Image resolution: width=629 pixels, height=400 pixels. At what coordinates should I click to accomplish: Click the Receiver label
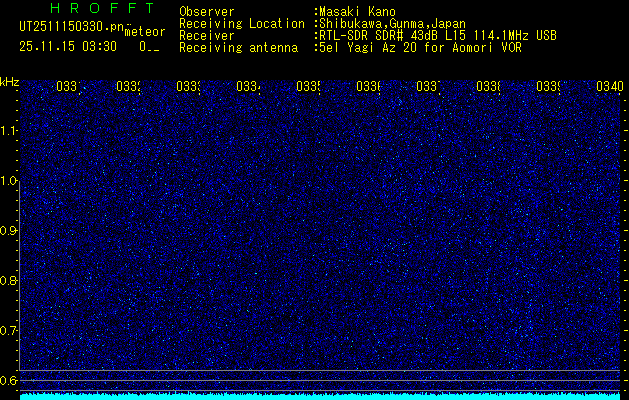pyautogui.click(x=207, y=36)
